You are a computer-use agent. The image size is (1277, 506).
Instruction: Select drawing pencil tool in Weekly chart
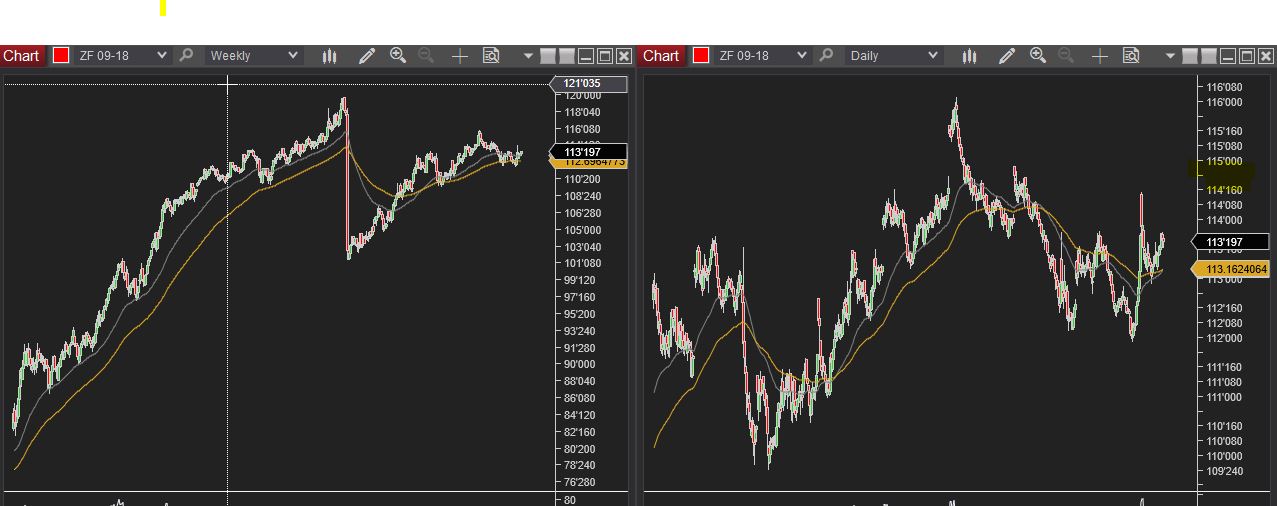pos(367,56)
